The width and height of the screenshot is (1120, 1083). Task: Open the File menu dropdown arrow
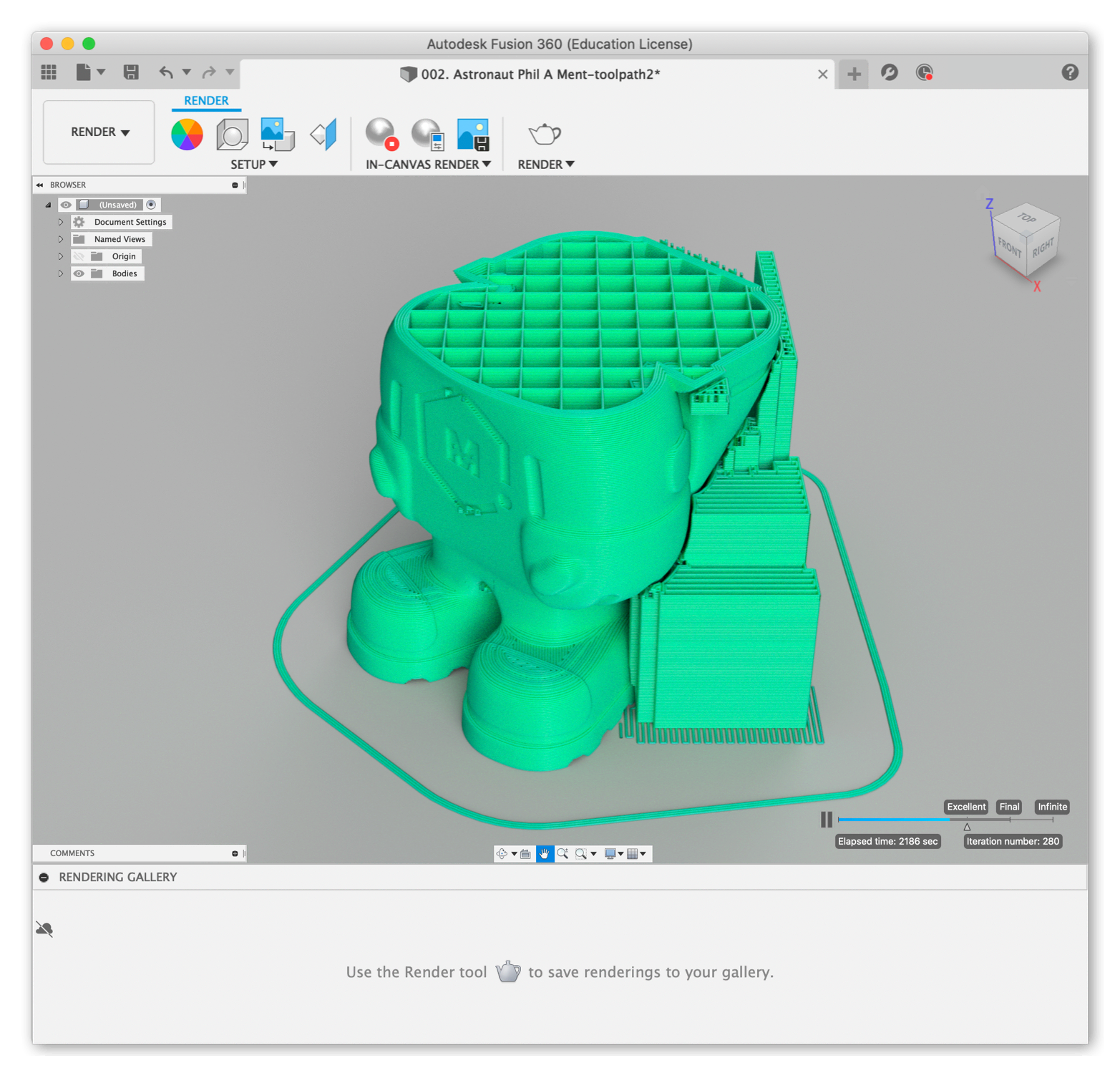click(101, 72)
